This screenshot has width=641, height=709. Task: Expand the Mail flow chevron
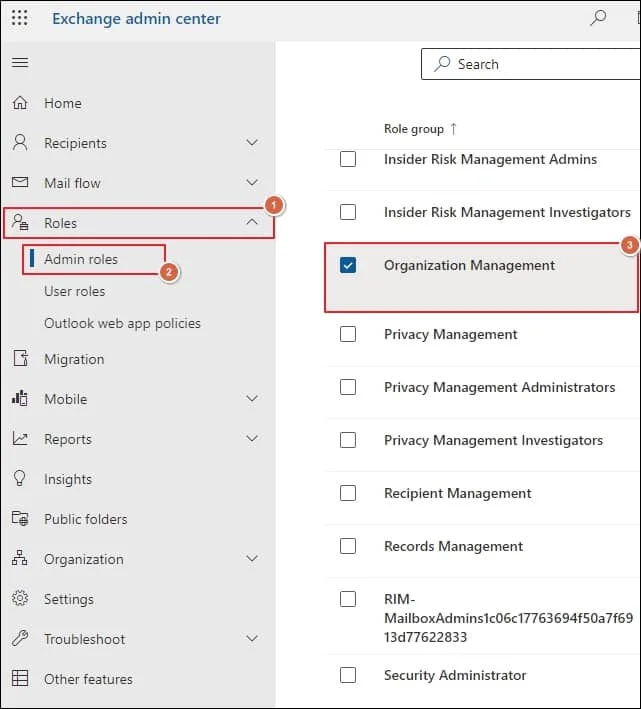click(x=252, y=182)
